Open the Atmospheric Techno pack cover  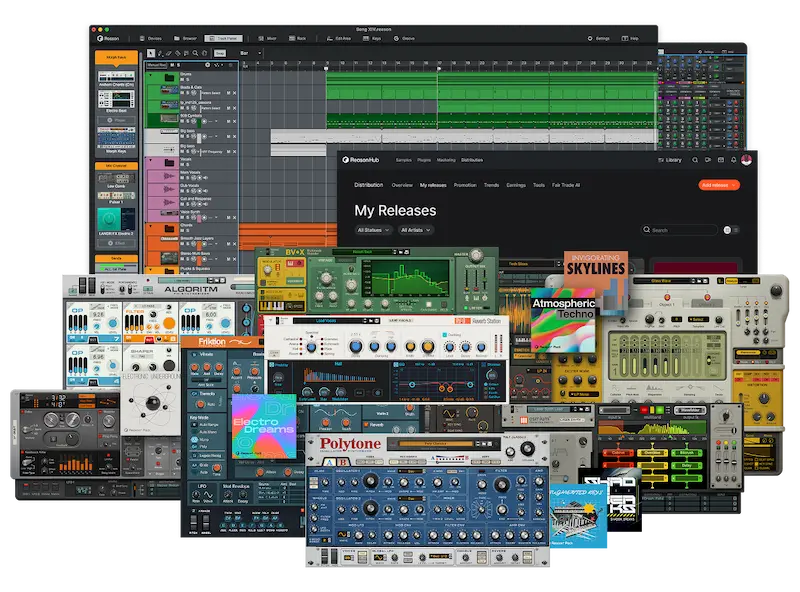click(563, 319)
